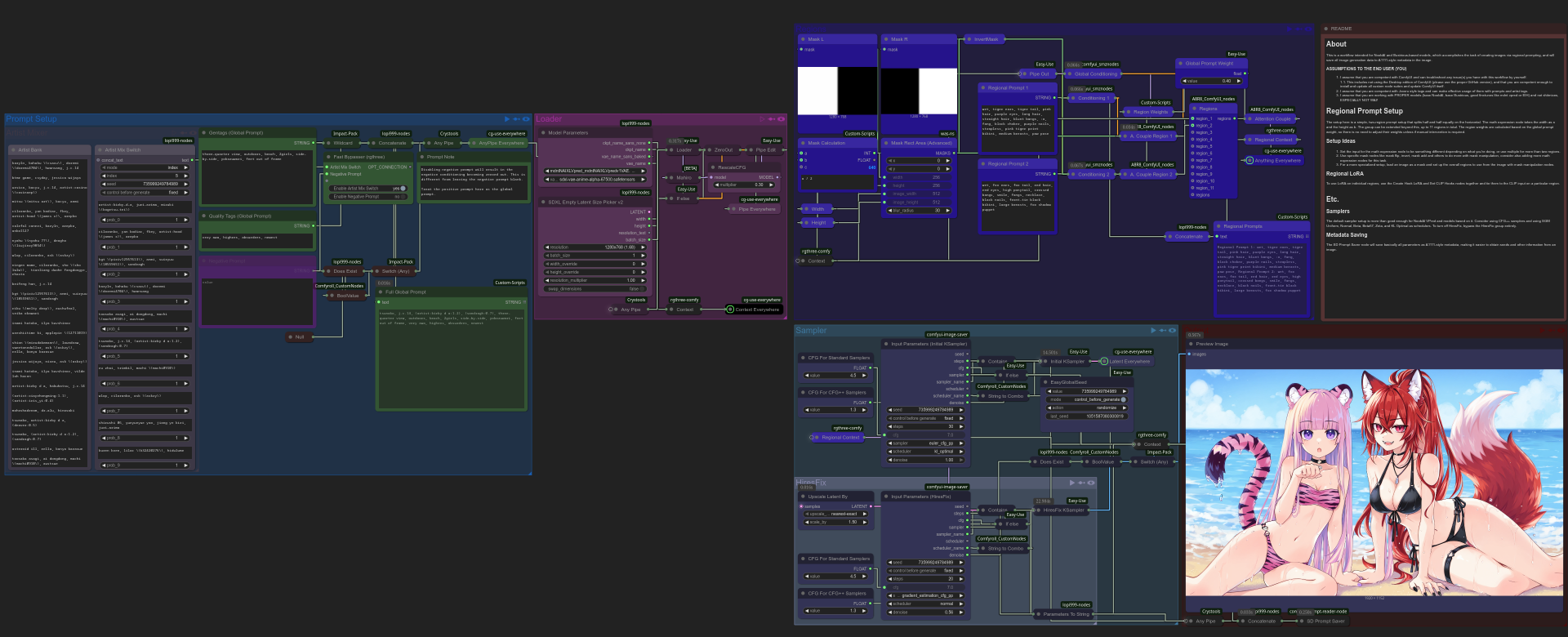Open the kl_optimal scheduler combo
This screenshot has height=637, width=1568.
point(926,452)
